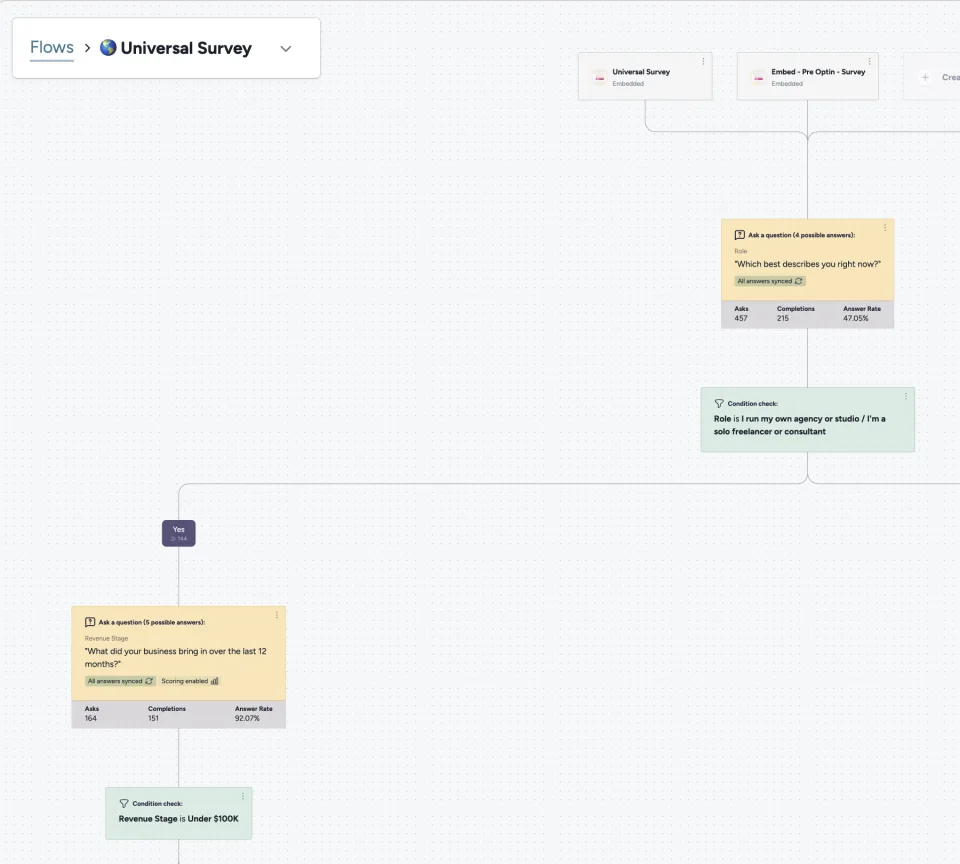
Task: Click the sync icon on the Role question badge
Action: 798,281
